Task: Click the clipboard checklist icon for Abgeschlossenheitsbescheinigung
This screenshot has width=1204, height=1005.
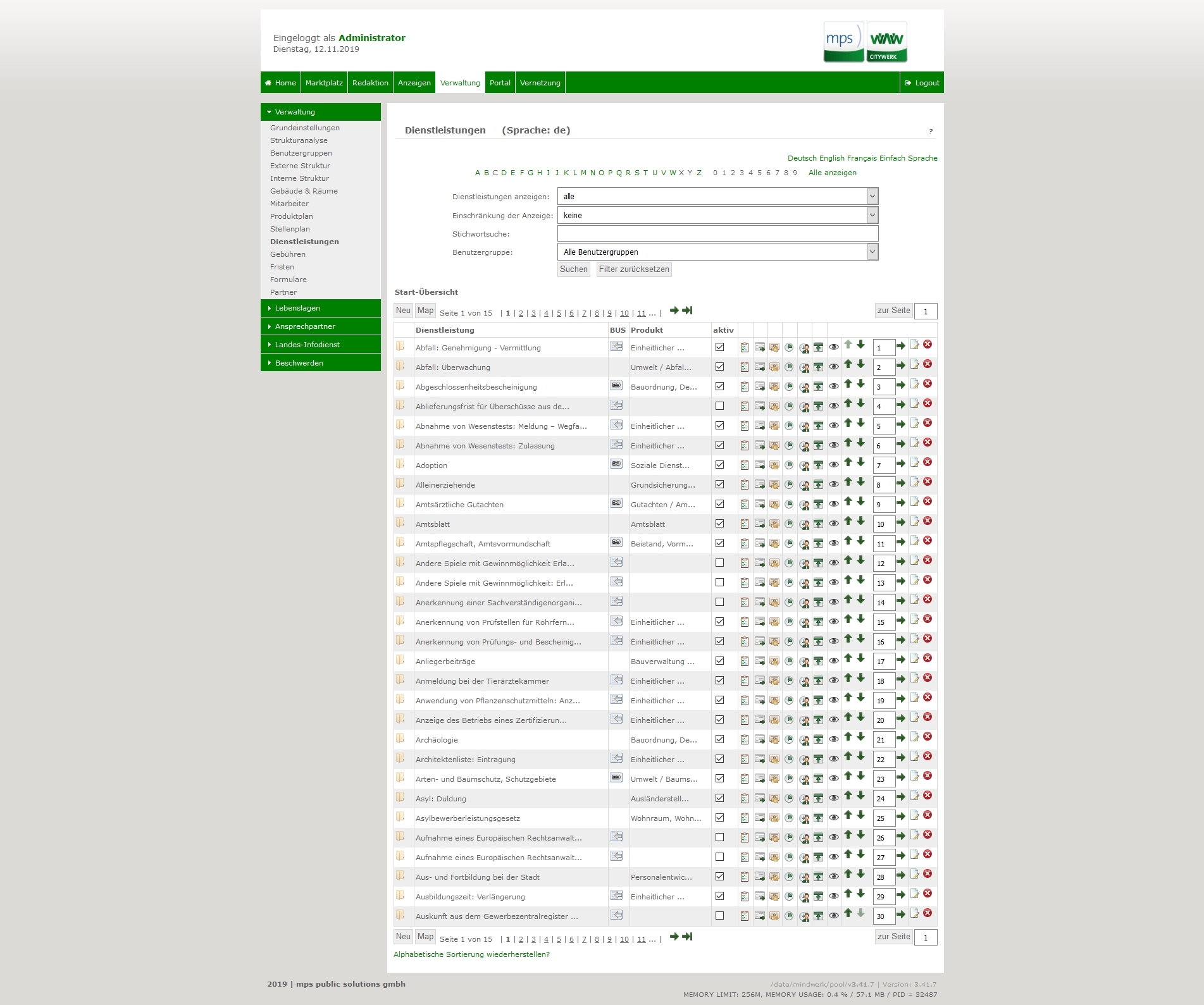Action: pyautogui.click(x=745, y=386)
